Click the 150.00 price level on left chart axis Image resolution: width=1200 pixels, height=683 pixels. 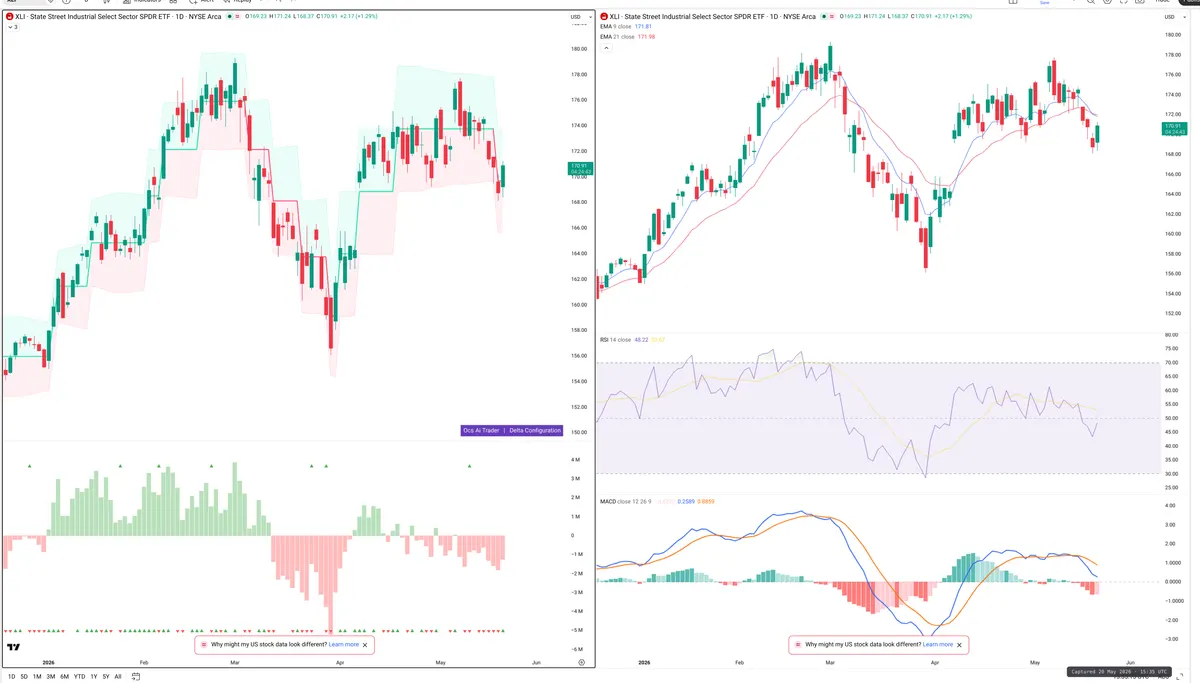pyautogui.click(x=579, y=432)
